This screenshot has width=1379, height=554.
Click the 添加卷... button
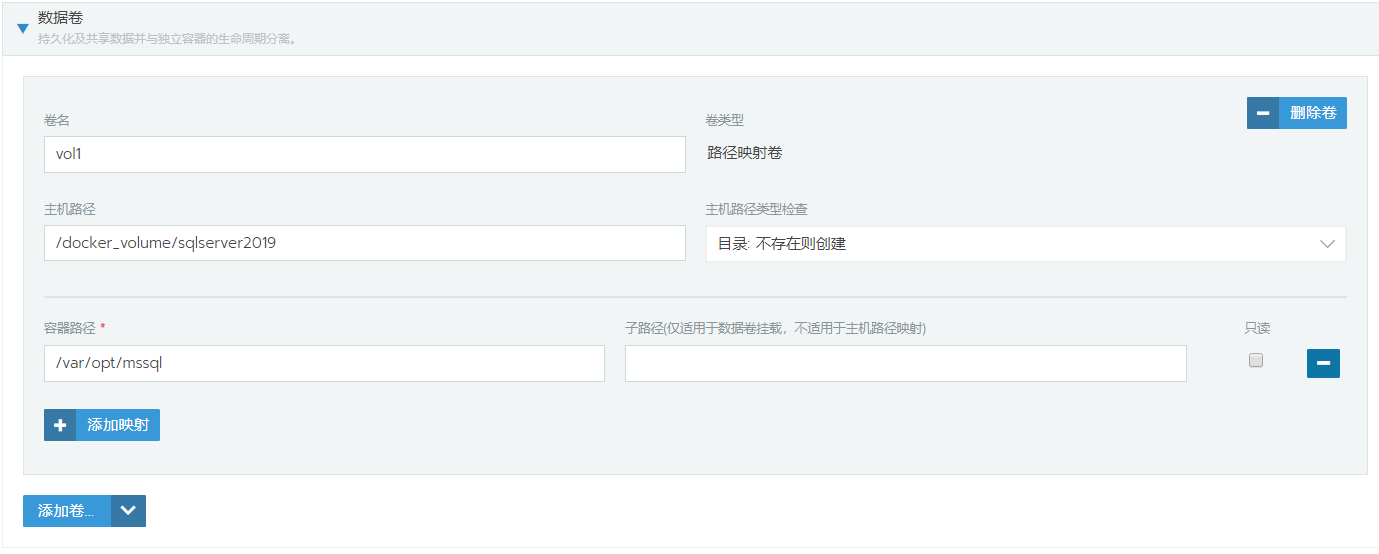point(66,511)
